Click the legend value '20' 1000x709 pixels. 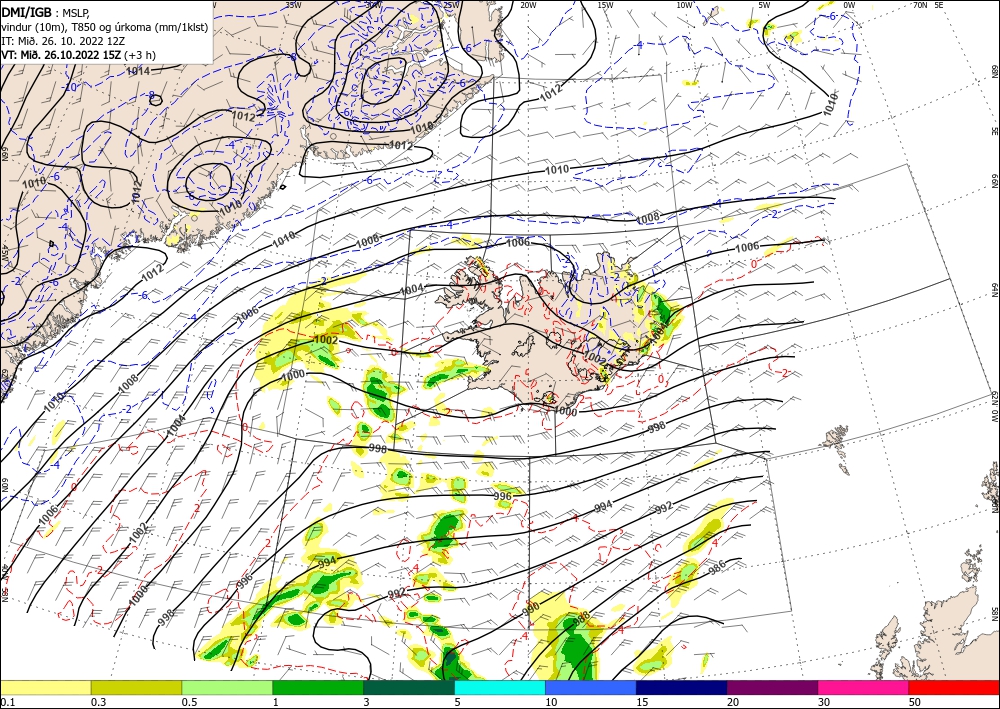pos(733,702)
